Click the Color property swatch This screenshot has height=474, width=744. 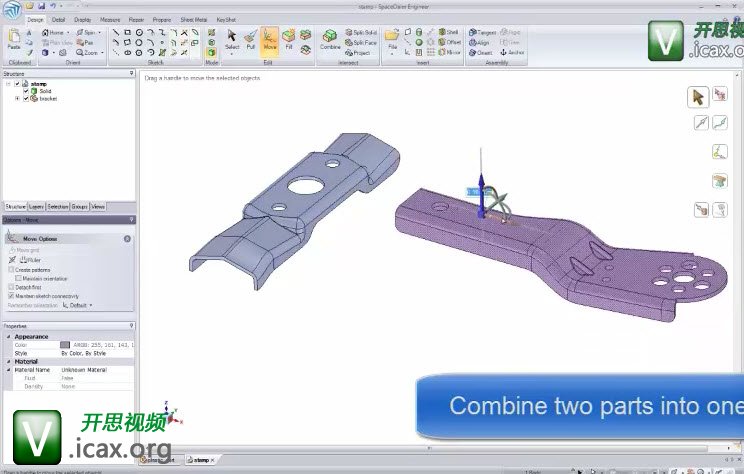[65, 345]
